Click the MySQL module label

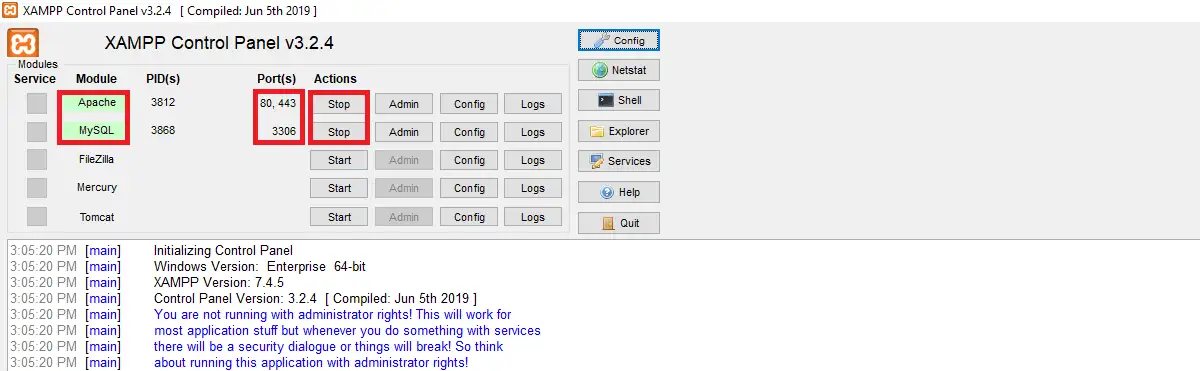point(97,131)
